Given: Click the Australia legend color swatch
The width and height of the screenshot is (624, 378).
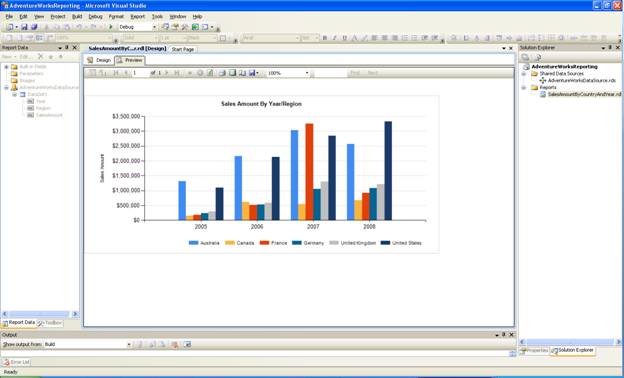Looking at the screenshot, I should [x=193, y=243].
